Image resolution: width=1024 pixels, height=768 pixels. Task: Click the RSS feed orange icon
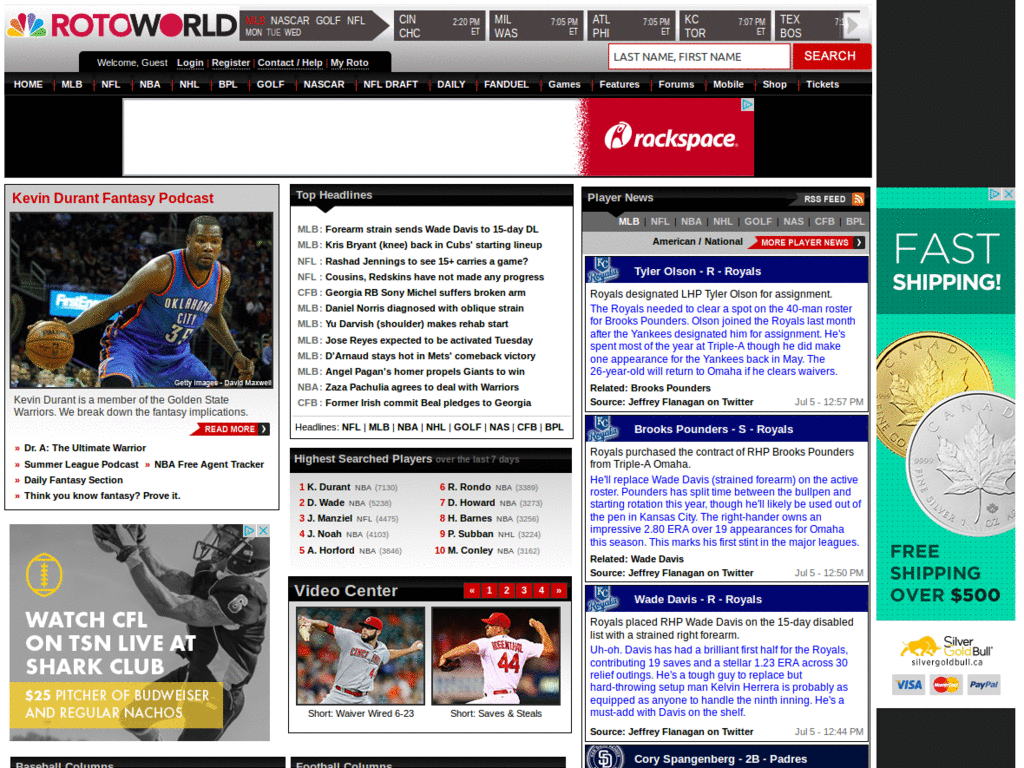tap(858, 199)
